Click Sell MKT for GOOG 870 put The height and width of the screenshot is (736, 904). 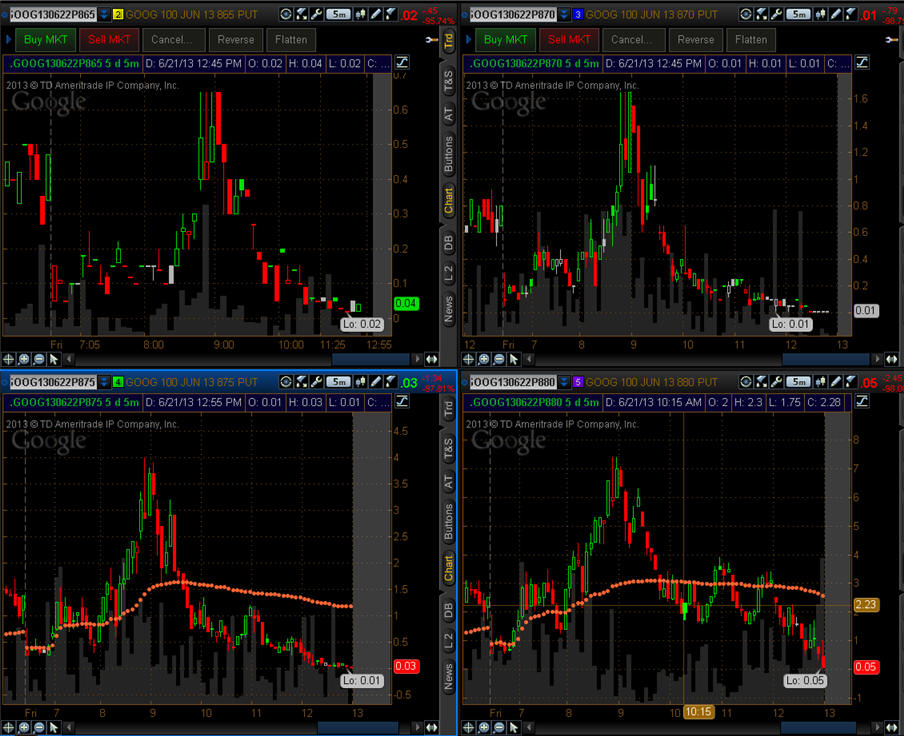click(x=569, y=39)
